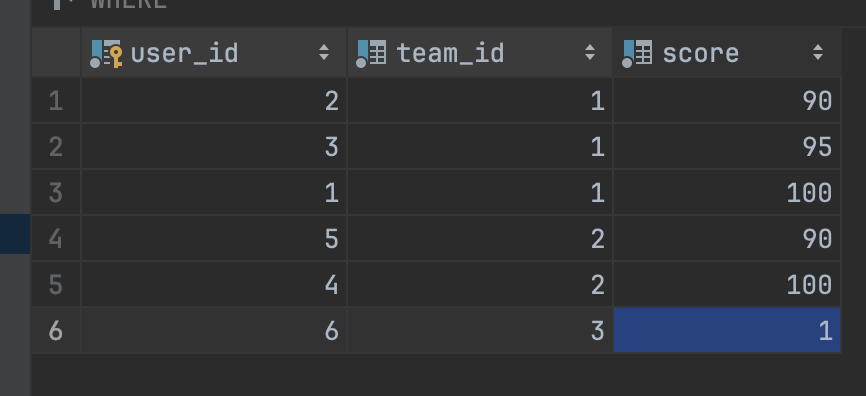The height and width of the screenshot is (396, 866).
Task: Toggle sort arrows on team_id column
Action: pyautogui.click(x=590, y=53)
